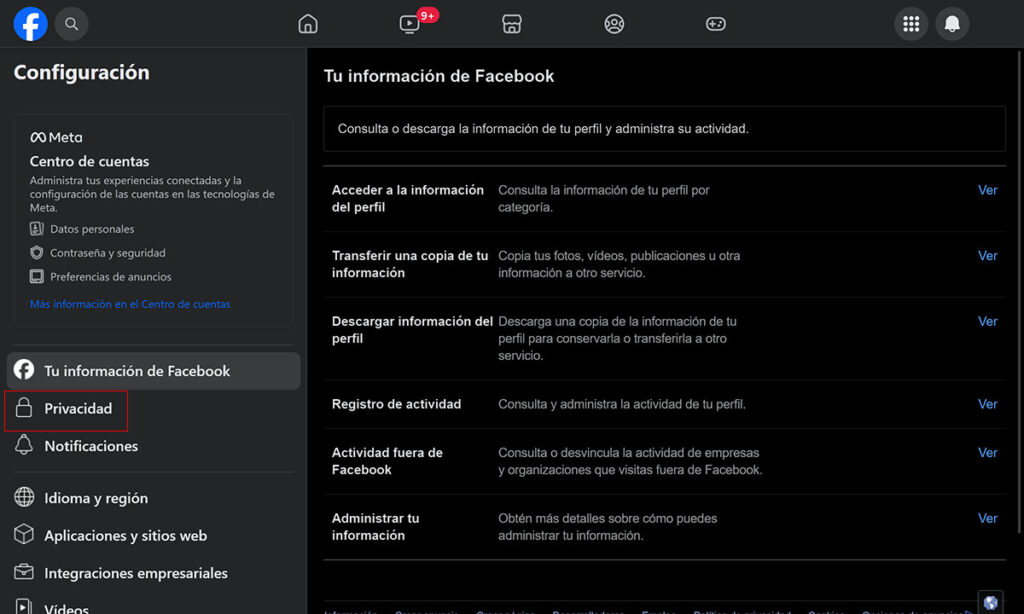Go to the Home feed icon
The image size is (1024, 614).
308,24
